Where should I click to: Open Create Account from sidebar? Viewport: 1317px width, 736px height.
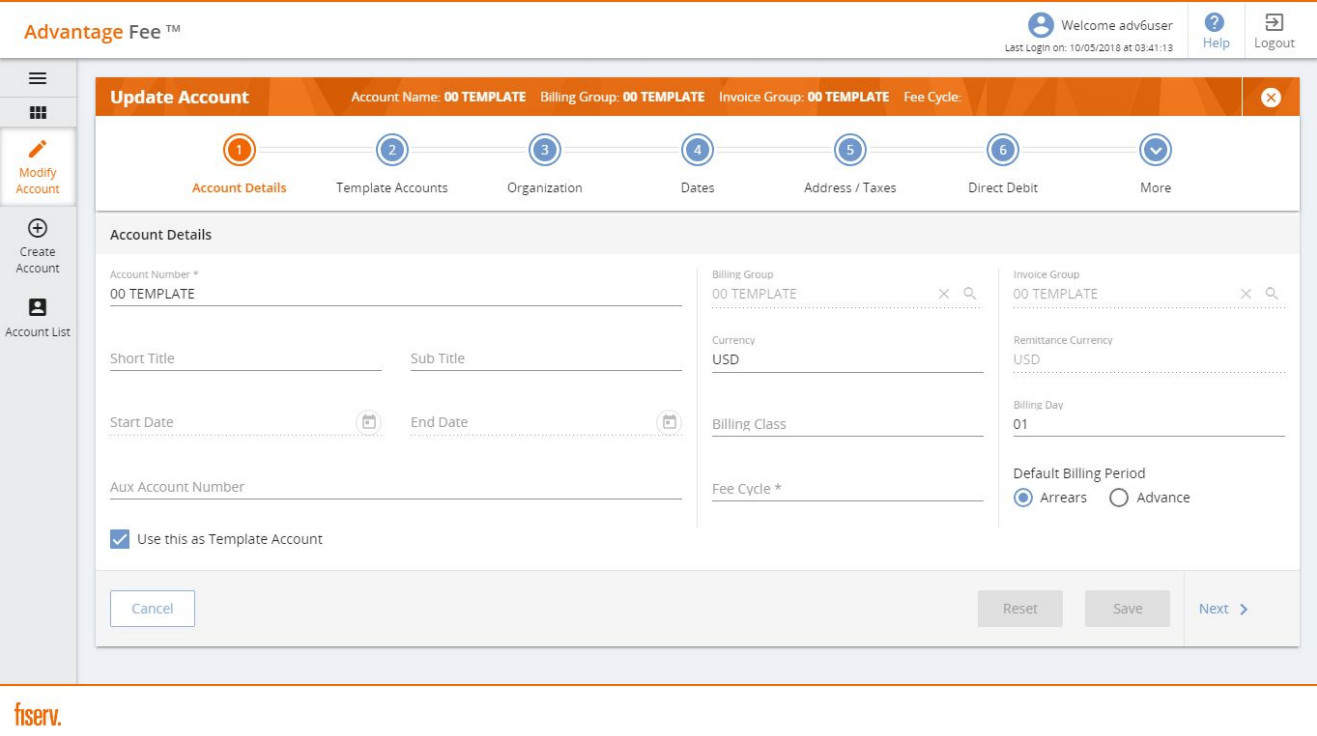pyautogui.click(x=38, y=229)
